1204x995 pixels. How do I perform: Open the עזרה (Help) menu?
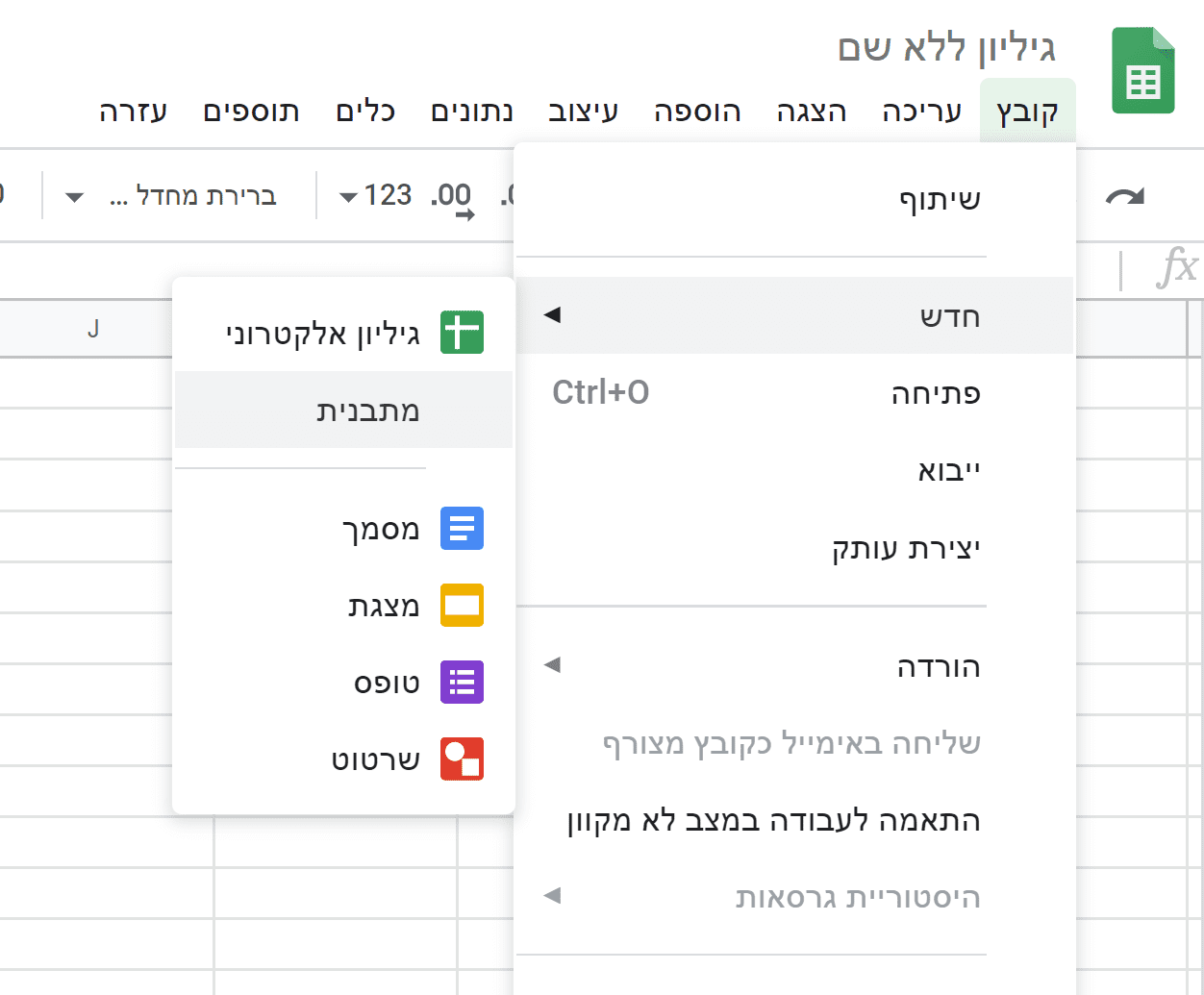point(133,112)
